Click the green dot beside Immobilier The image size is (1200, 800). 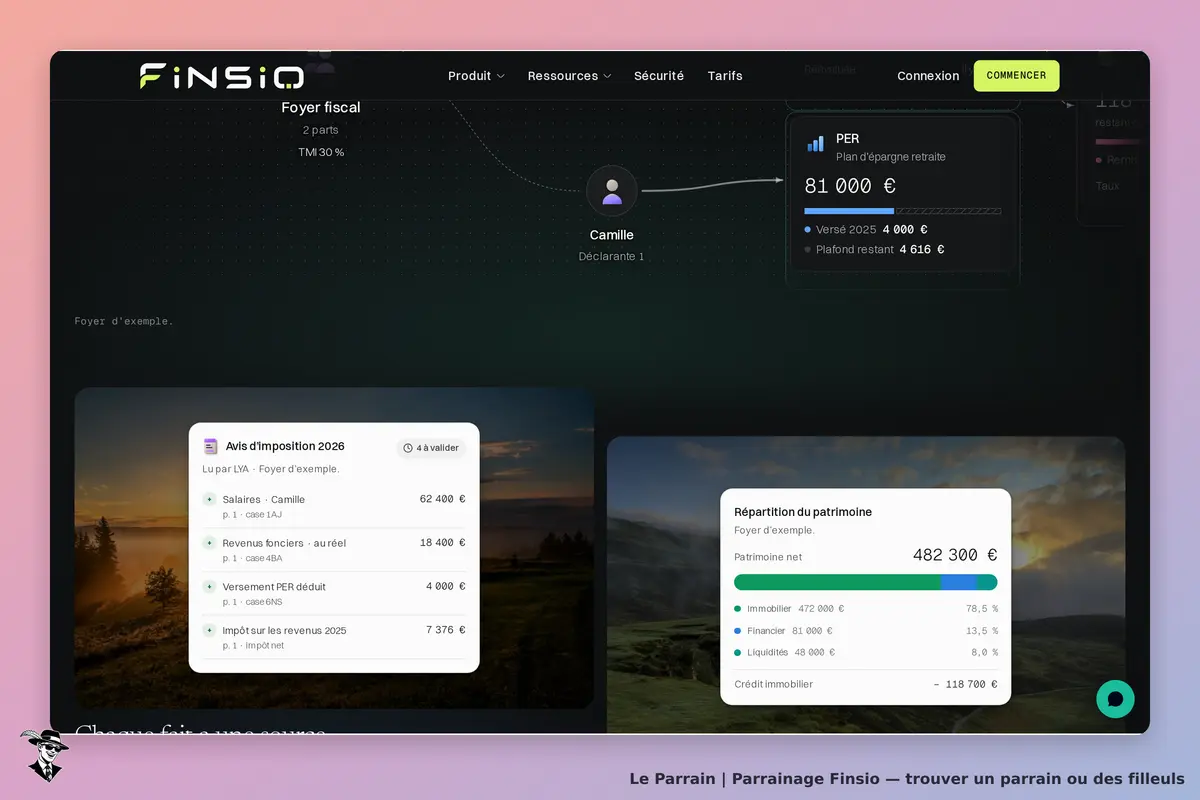click(738, 609)
